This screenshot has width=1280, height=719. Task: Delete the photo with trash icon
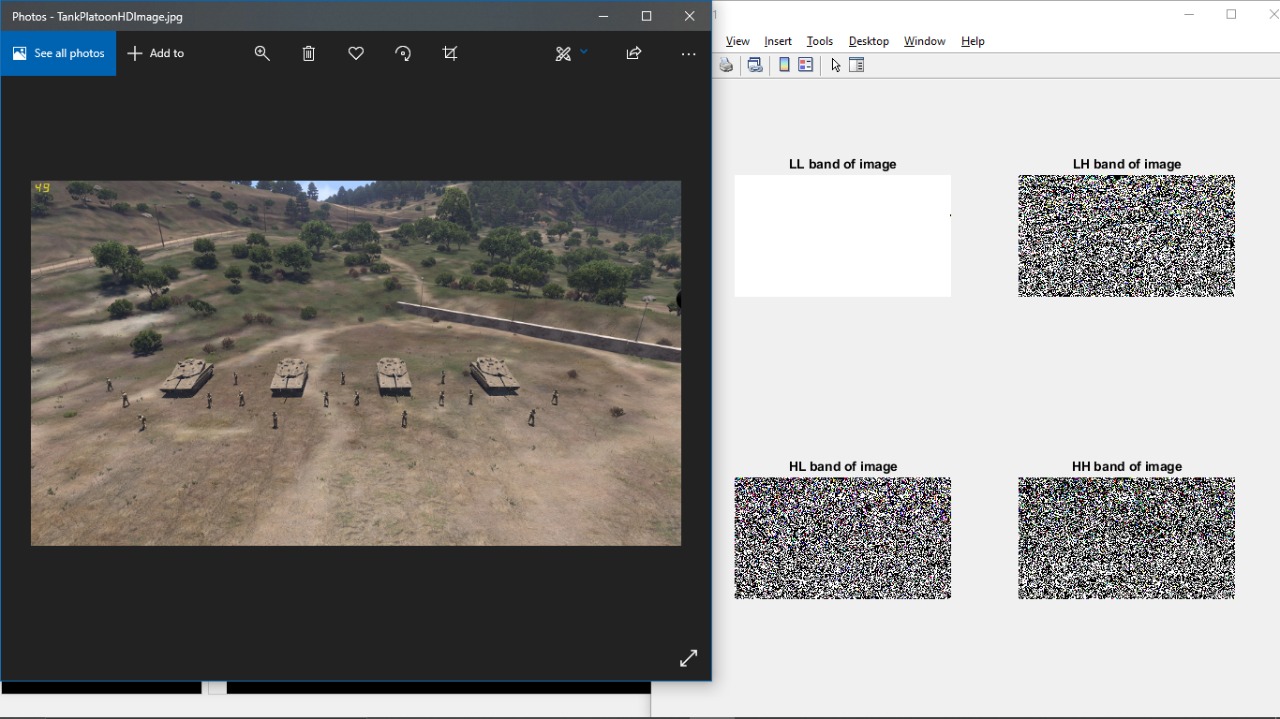pyautogui.click(x=309, y=54)
